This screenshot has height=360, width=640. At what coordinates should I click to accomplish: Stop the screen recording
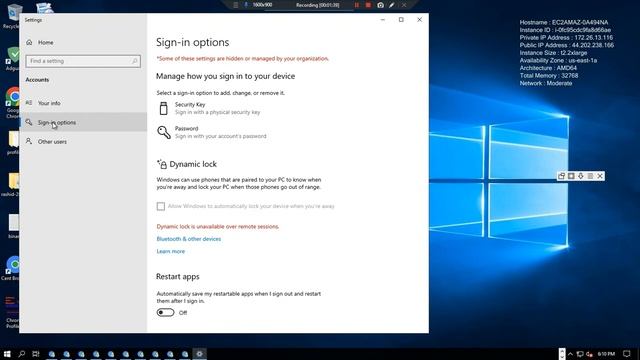coord(368,5)
